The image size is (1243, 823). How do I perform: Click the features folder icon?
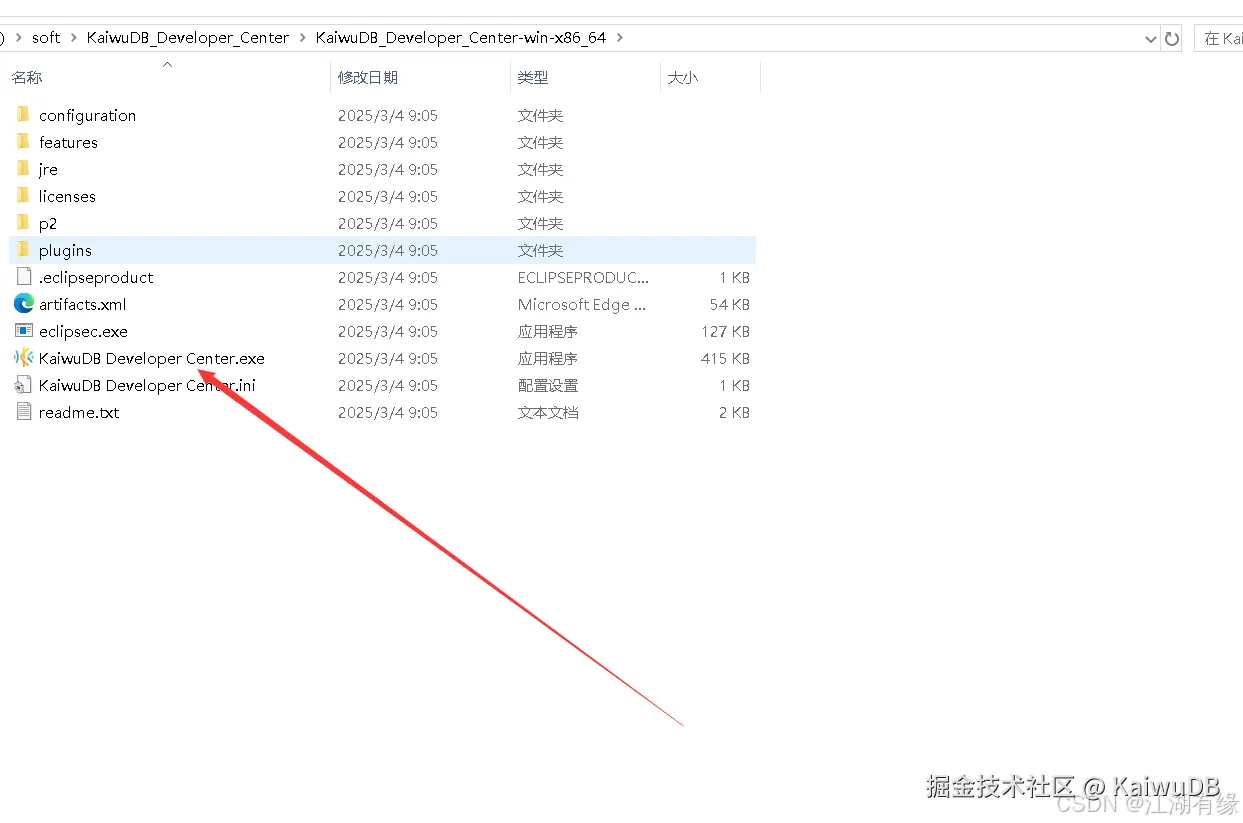point(24,142)
